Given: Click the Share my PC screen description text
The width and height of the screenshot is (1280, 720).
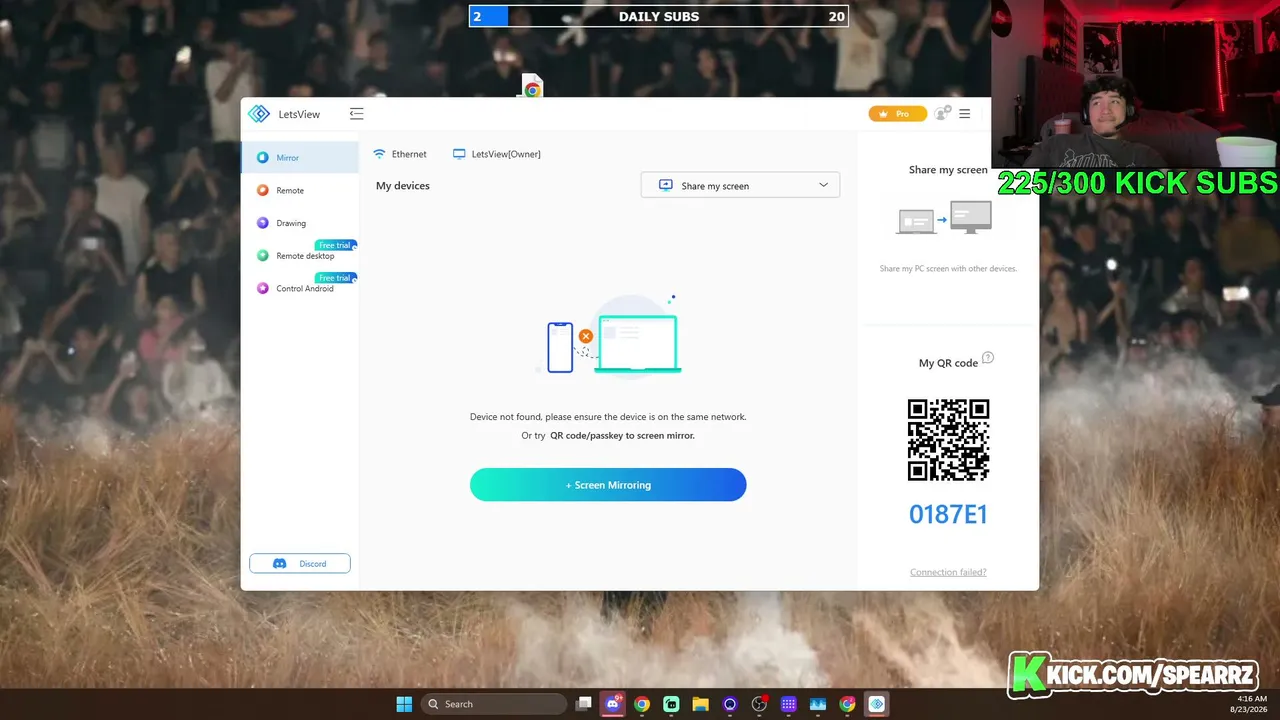Looking at the screenshot, I should [948, 269].
